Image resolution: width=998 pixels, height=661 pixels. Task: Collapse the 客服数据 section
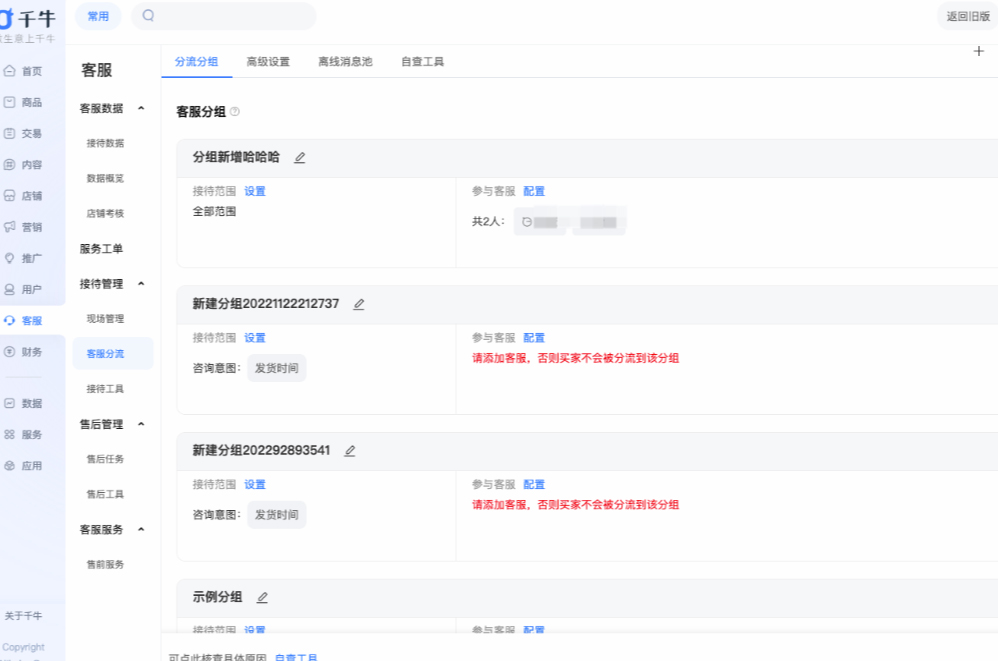[x=140, y=108]
